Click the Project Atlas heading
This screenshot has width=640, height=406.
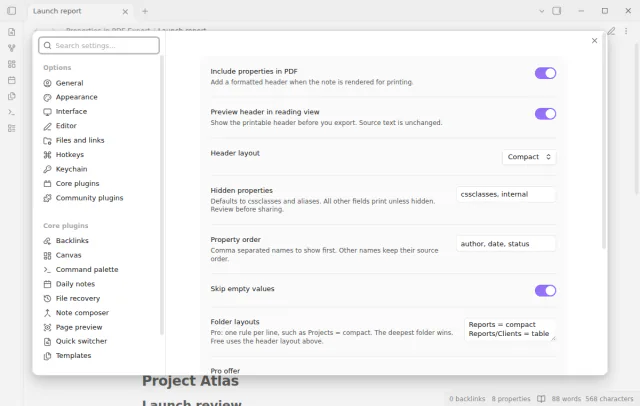pyautogui.click(x=190, y=381)
